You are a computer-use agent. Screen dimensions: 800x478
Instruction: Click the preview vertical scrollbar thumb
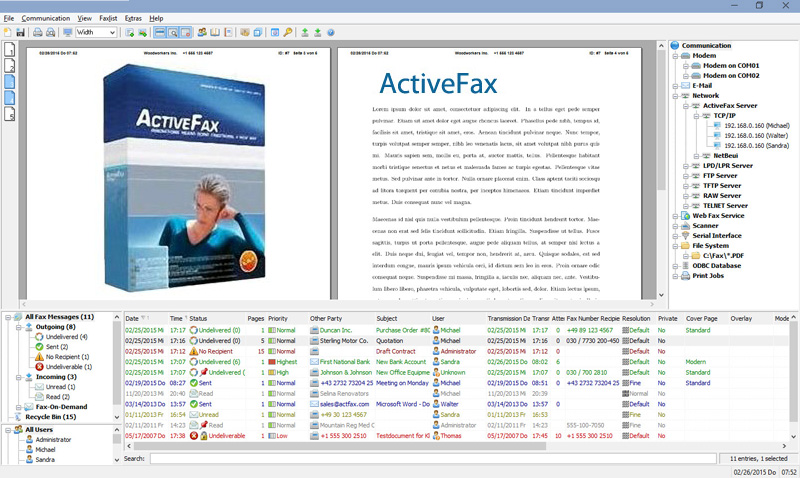click(661, 120)
